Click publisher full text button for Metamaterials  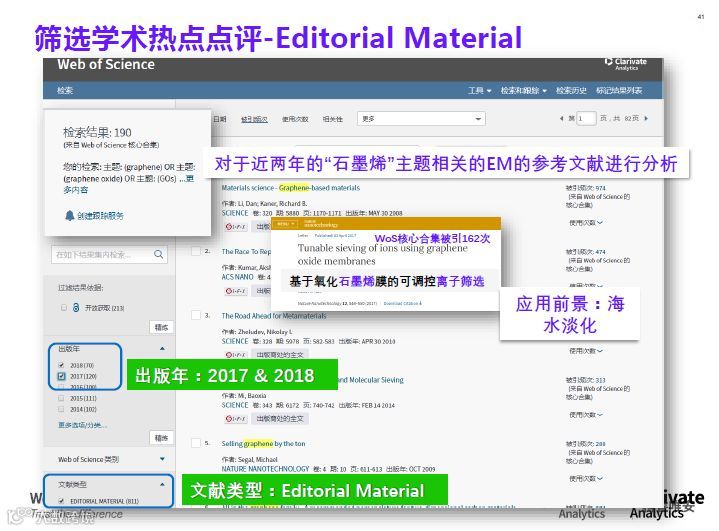(280, 355)
